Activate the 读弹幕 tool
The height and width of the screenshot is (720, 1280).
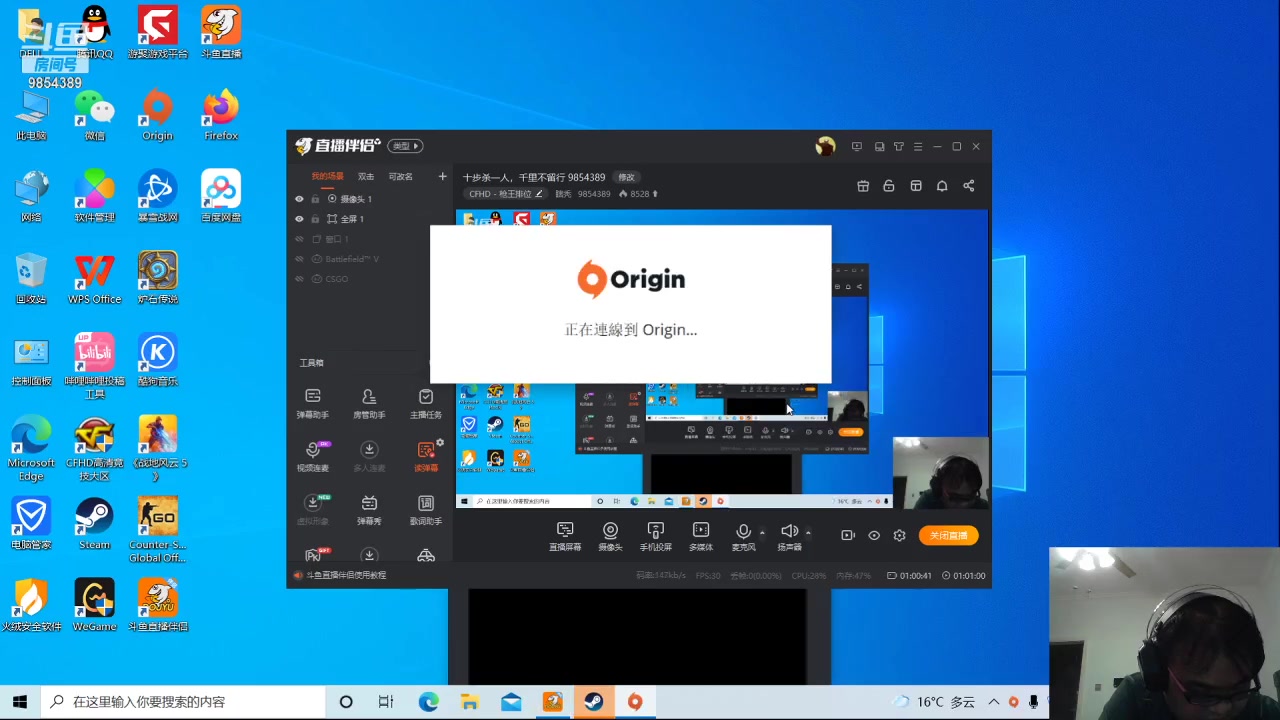click(426, 455)
